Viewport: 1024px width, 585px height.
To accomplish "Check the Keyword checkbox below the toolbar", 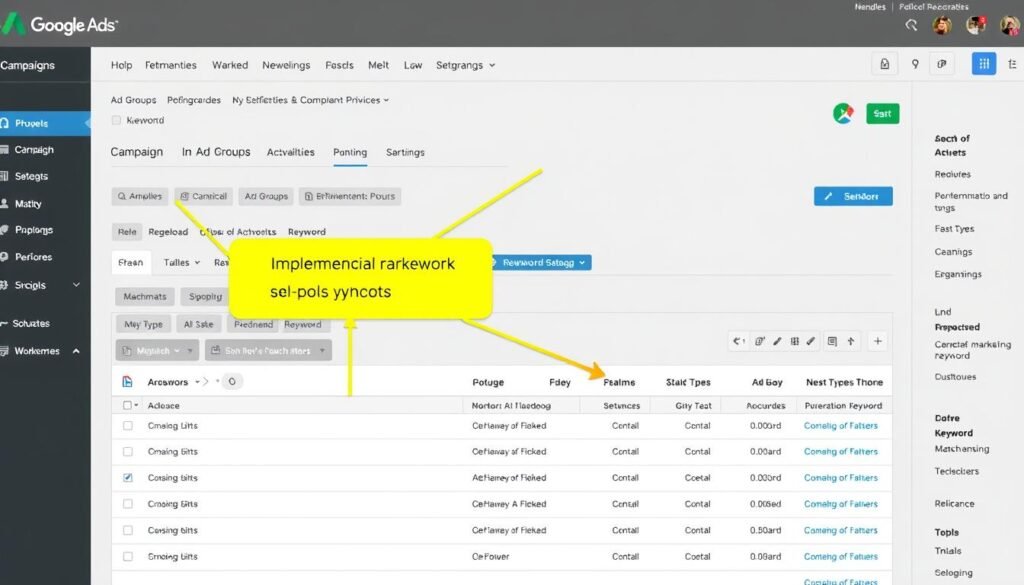I will (116, 117).
